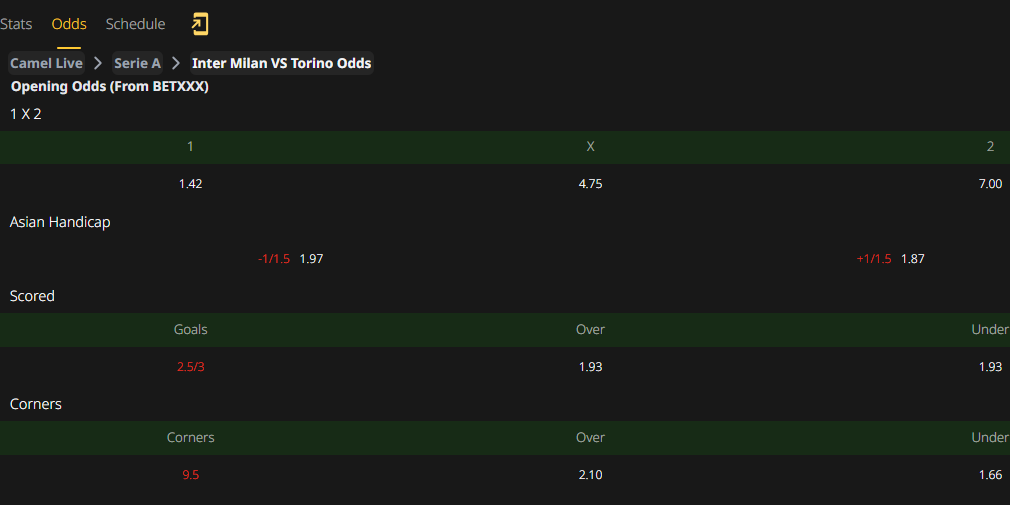Click the corners line 9.5

191,475
